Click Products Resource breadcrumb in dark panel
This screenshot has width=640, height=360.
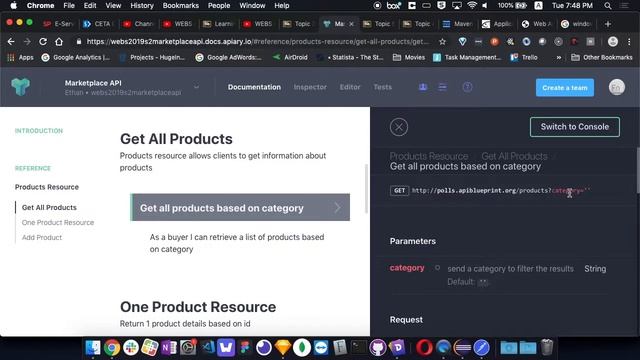pos(429,156)
